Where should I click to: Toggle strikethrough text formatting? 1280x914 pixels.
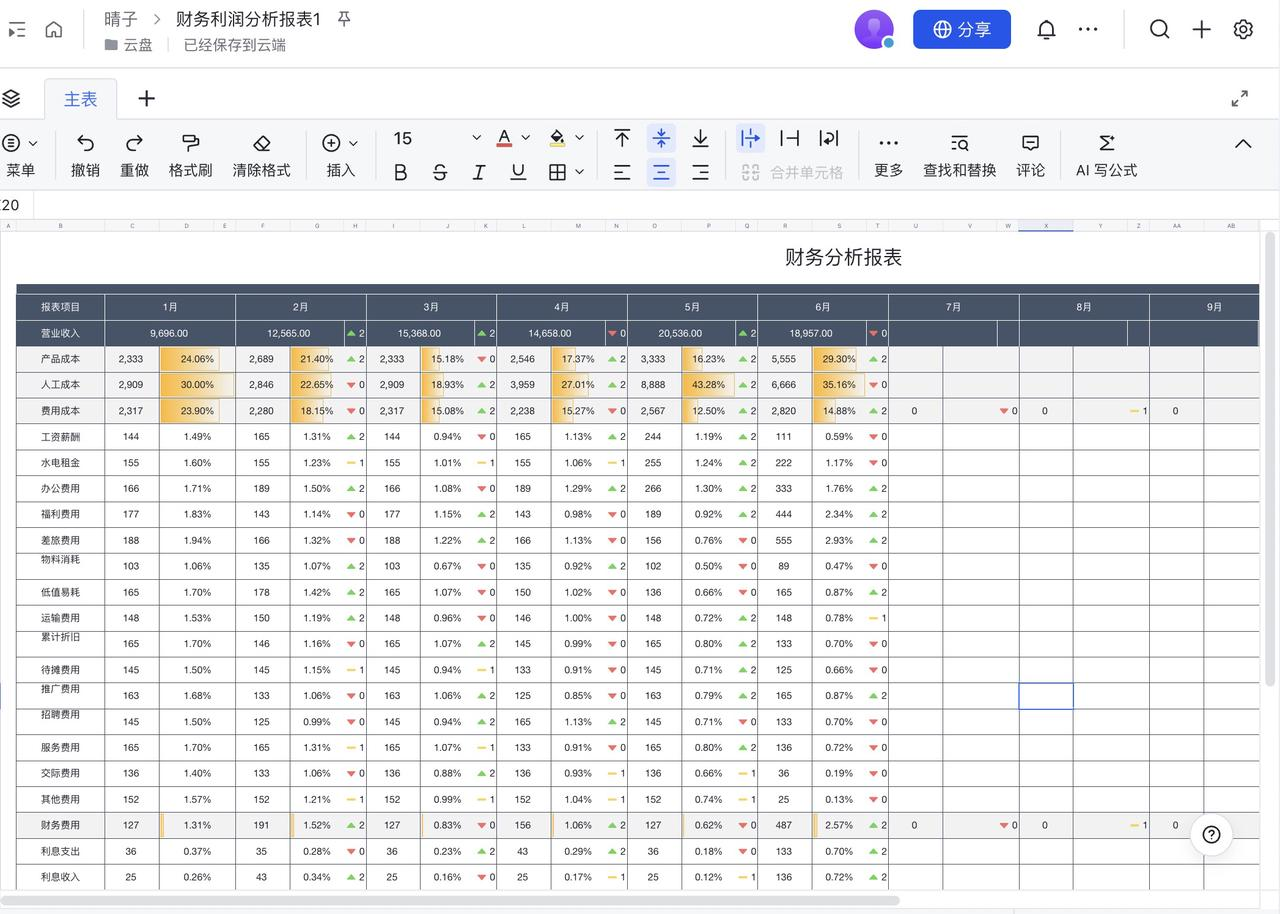pos(440,173)
